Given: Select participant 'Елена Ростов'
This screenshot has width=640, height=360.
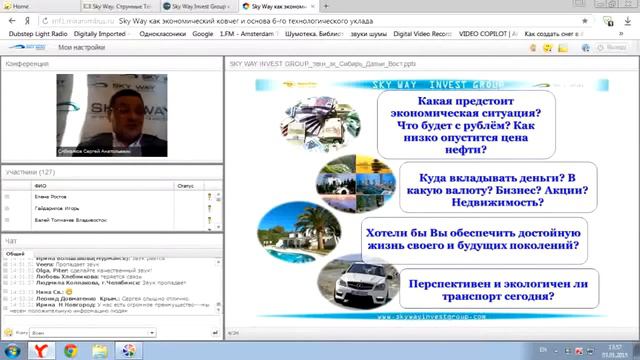Looking at the screenshot, I should (x=51, y=197).
